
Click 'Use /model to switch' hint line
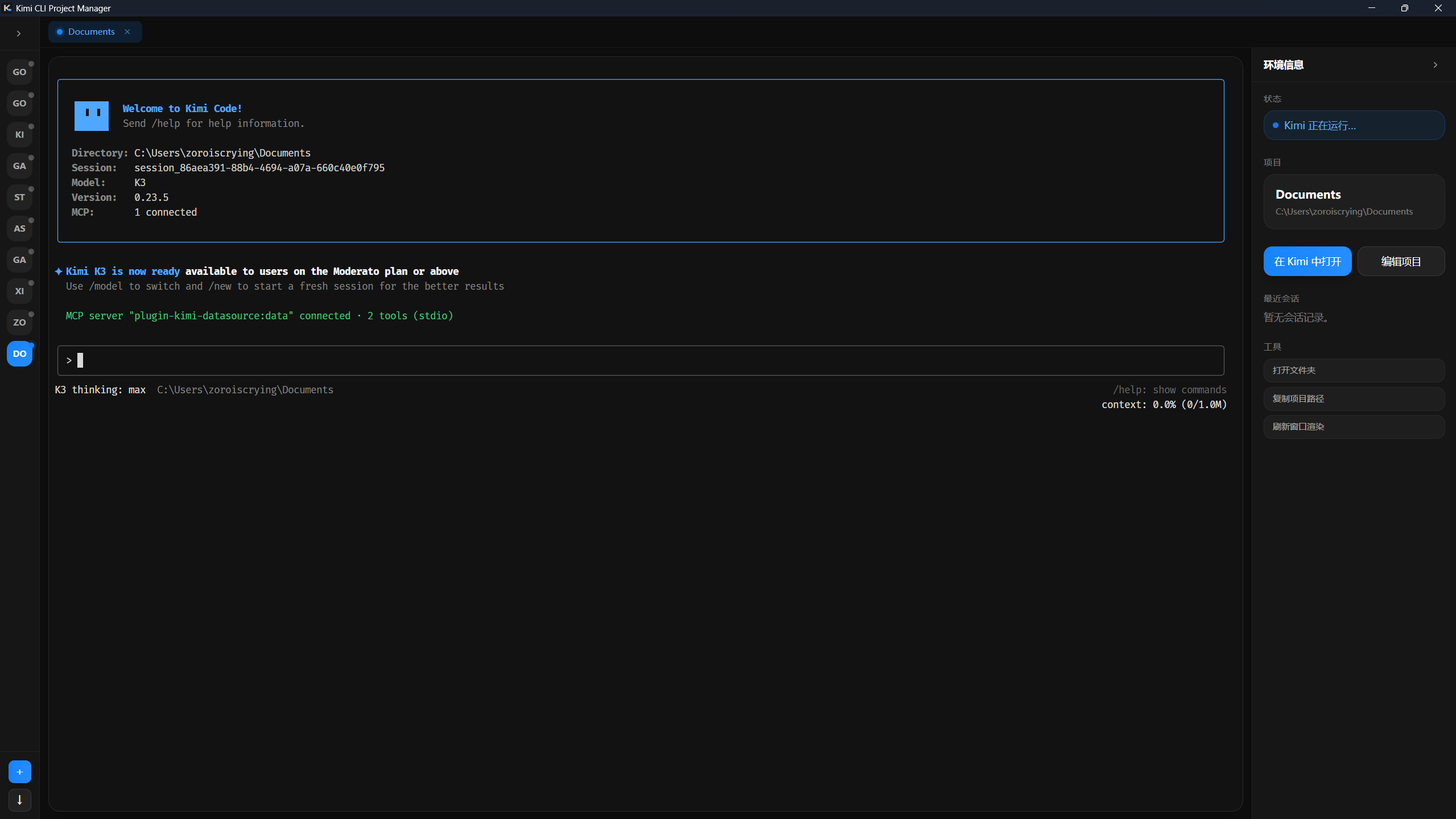[x=285, y=286]
